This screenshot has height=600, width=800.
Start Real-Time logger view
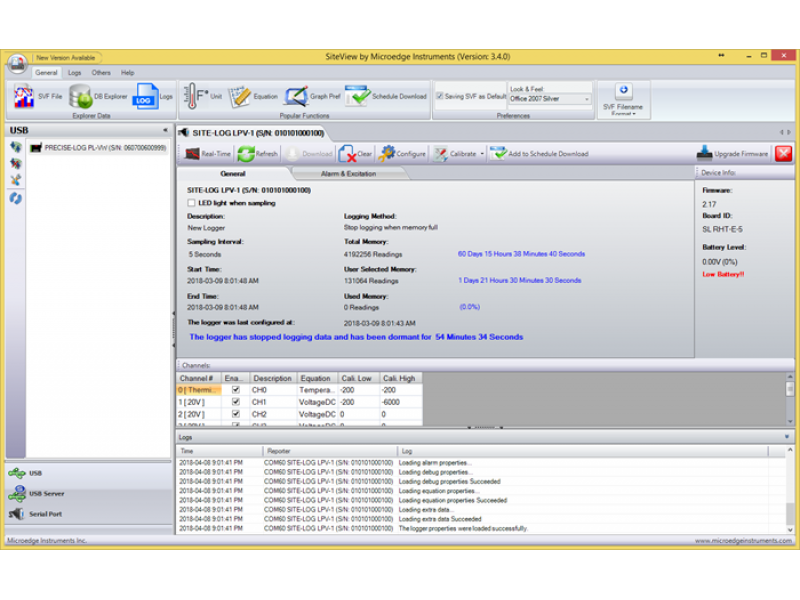click(x=208, y=154)
